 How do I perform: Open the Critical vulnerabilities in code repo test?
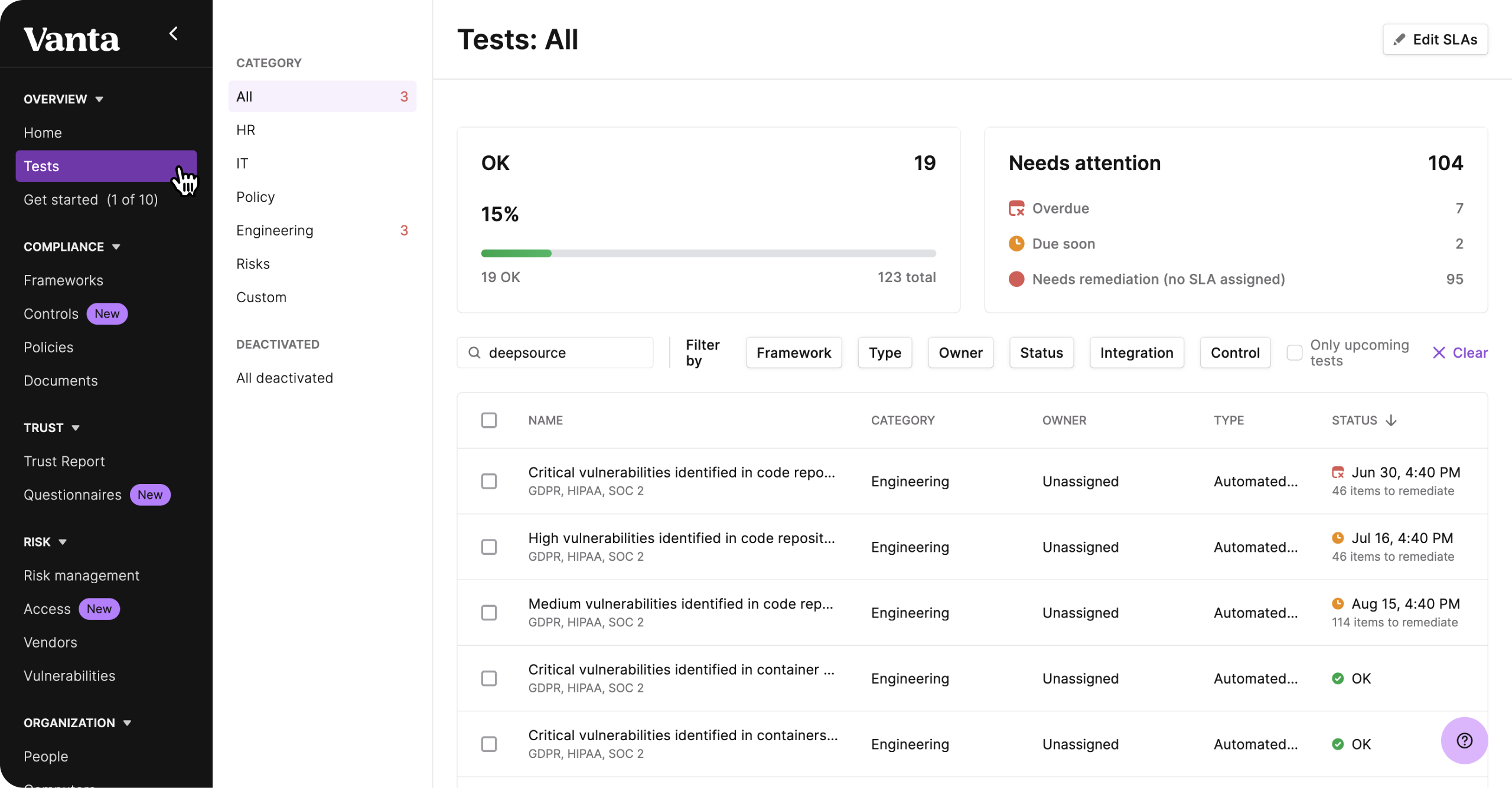coord(681,473)
